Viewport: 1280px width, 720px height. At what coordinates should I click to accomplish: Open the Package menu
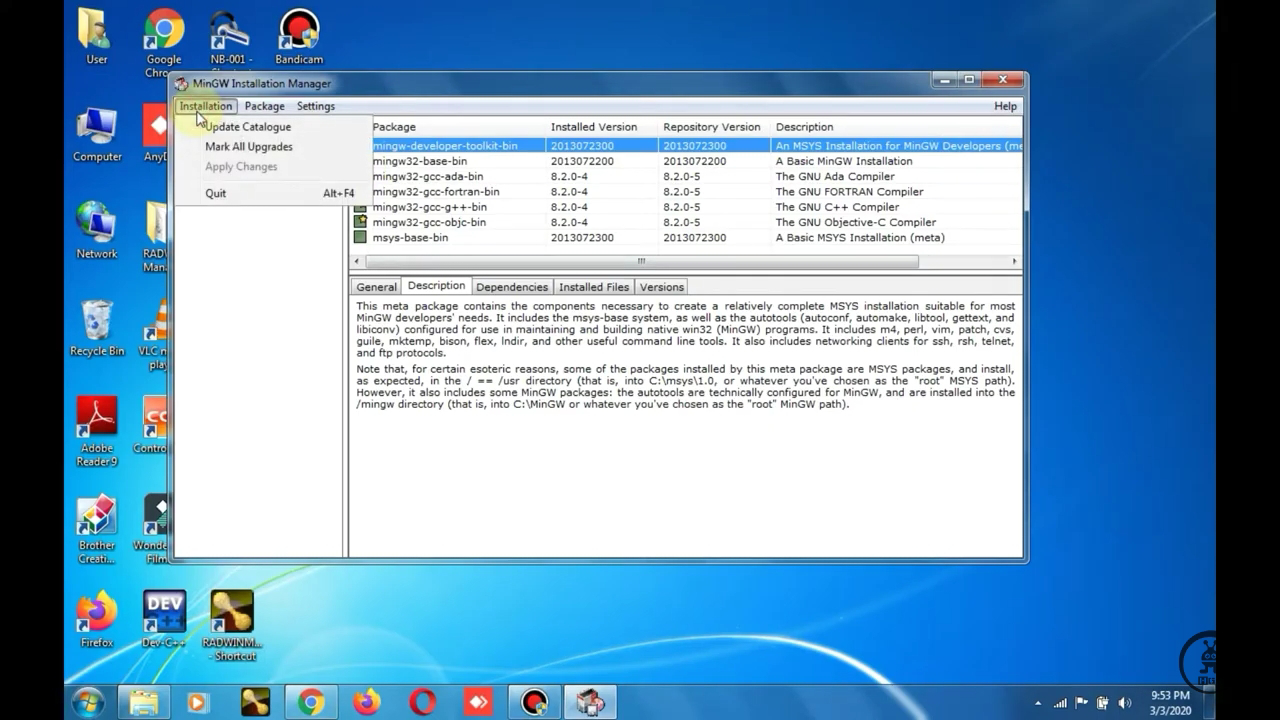pos(264,106)
